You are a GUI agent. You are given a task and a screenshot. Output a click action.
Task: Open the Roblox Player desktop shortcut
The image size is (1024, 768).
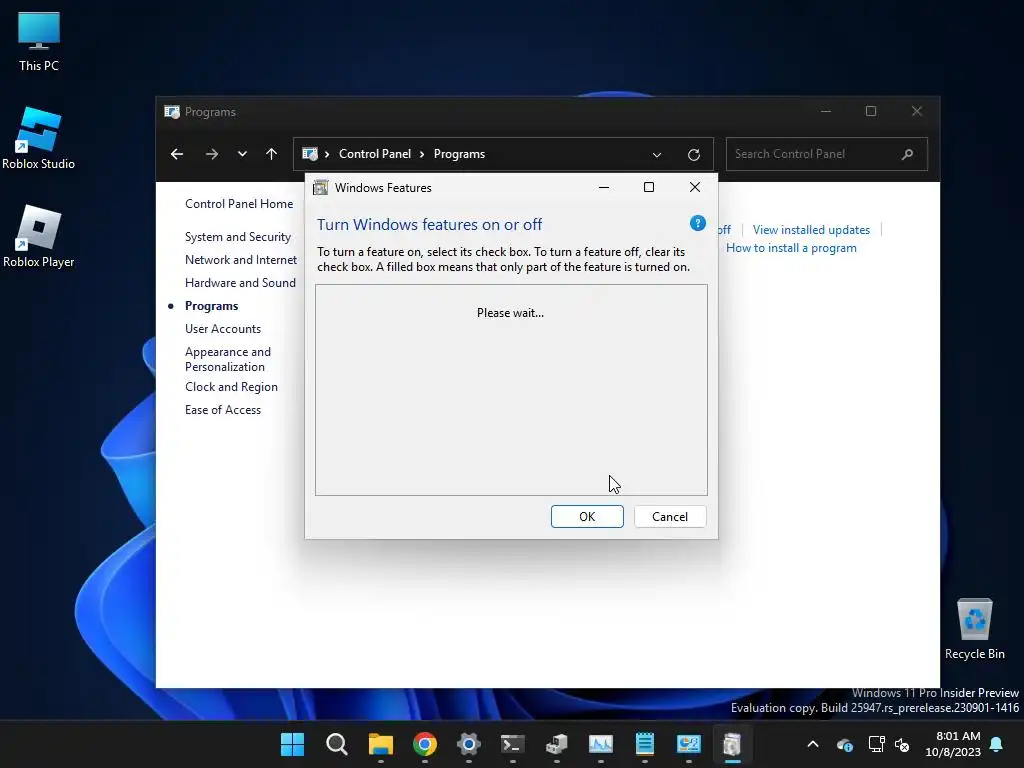point(39,236)
